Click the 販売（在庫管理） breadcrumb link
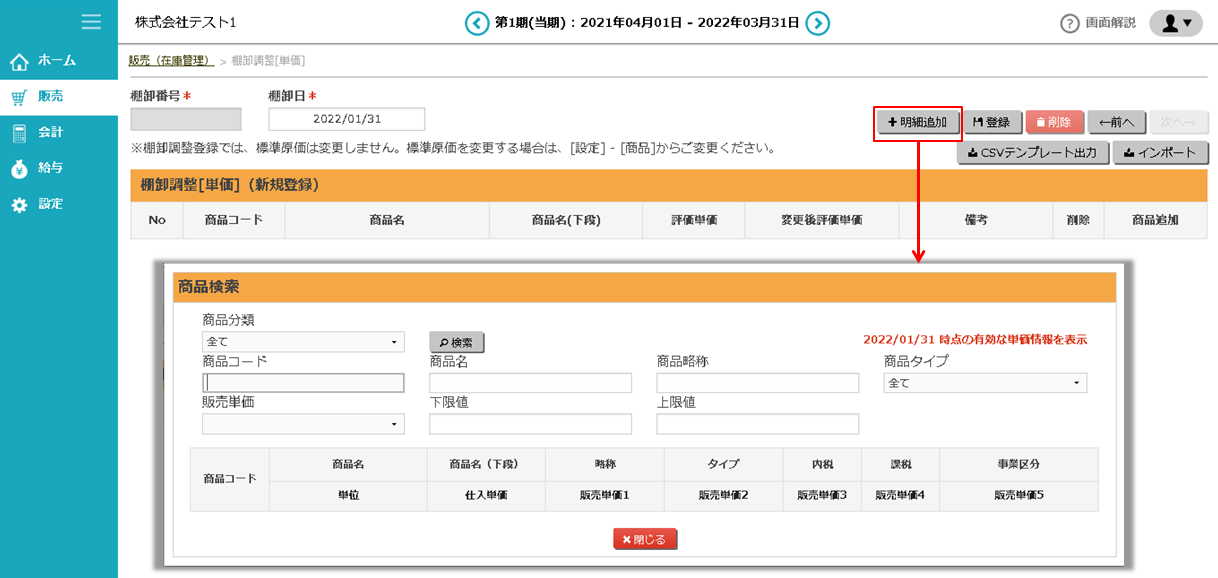This screenshot has height=578, width=1218. coord(170,61)
